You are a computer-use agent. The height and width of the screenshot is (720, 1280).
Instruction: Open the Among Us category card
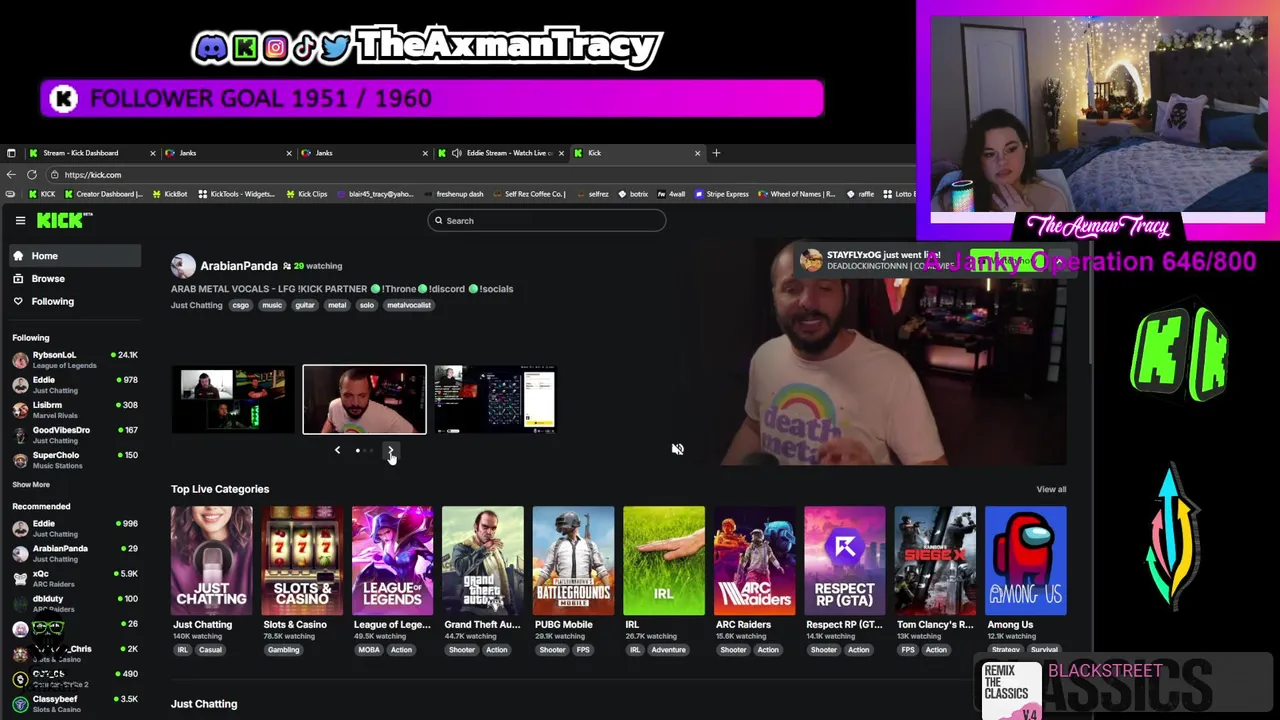tap(1025, 561)
